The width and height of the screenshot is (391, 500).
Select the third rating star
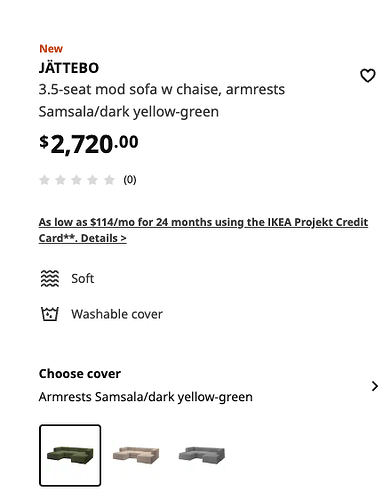[x=76, y=180]
